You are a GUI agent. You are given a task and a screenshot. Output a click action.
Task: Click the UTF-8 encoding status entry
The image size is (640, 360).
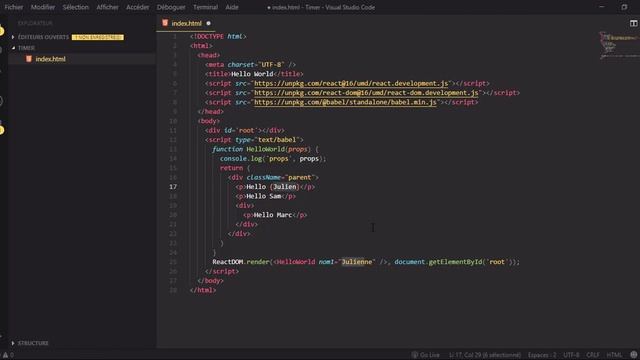point(571,355)
